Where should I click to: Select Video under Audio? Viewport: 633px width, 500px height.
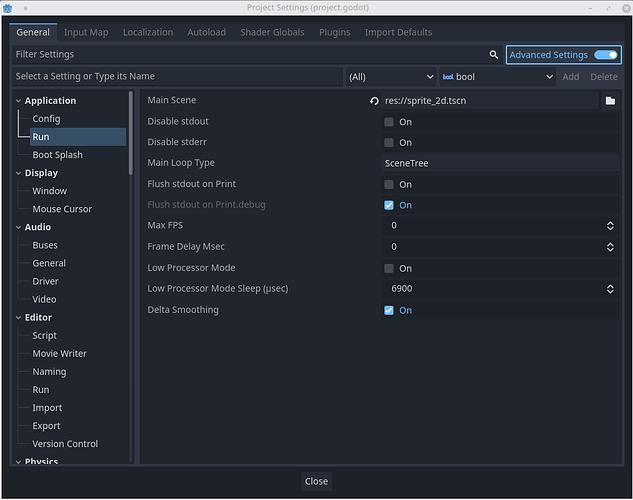coord(44,299)
